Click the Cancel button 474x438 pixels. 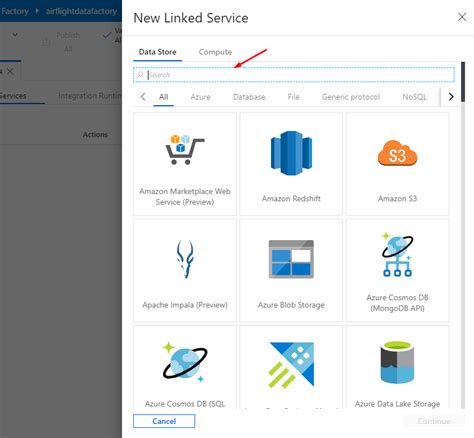[x=164, y=421]
